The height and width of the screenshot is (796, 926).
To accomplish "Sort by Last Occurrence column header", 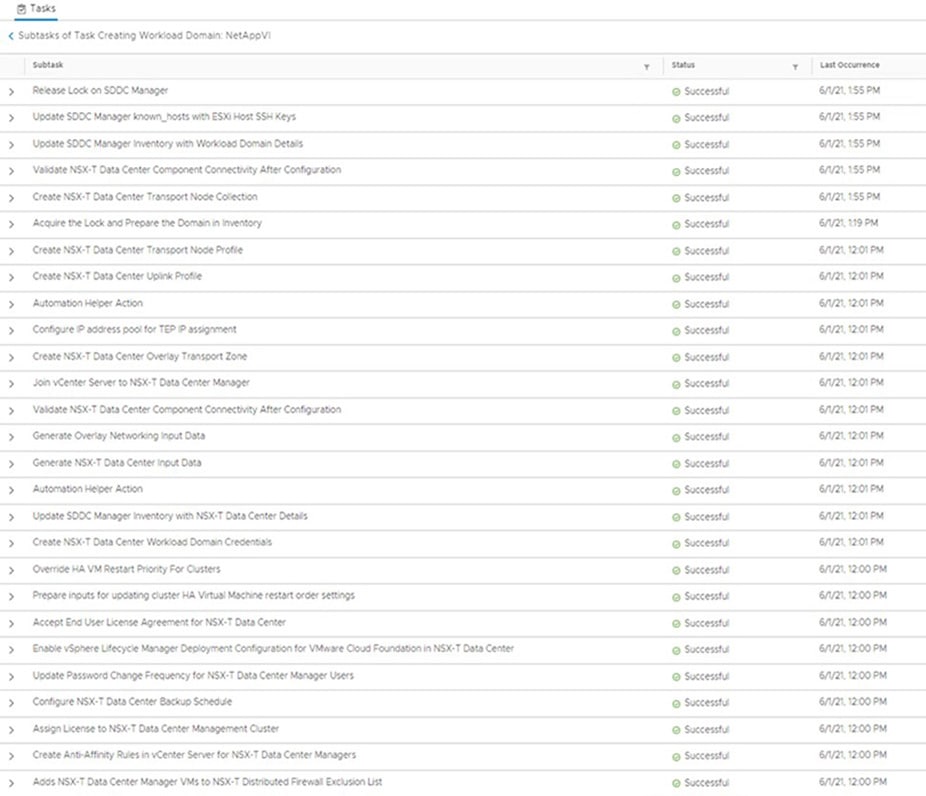I will click(850, 65).
